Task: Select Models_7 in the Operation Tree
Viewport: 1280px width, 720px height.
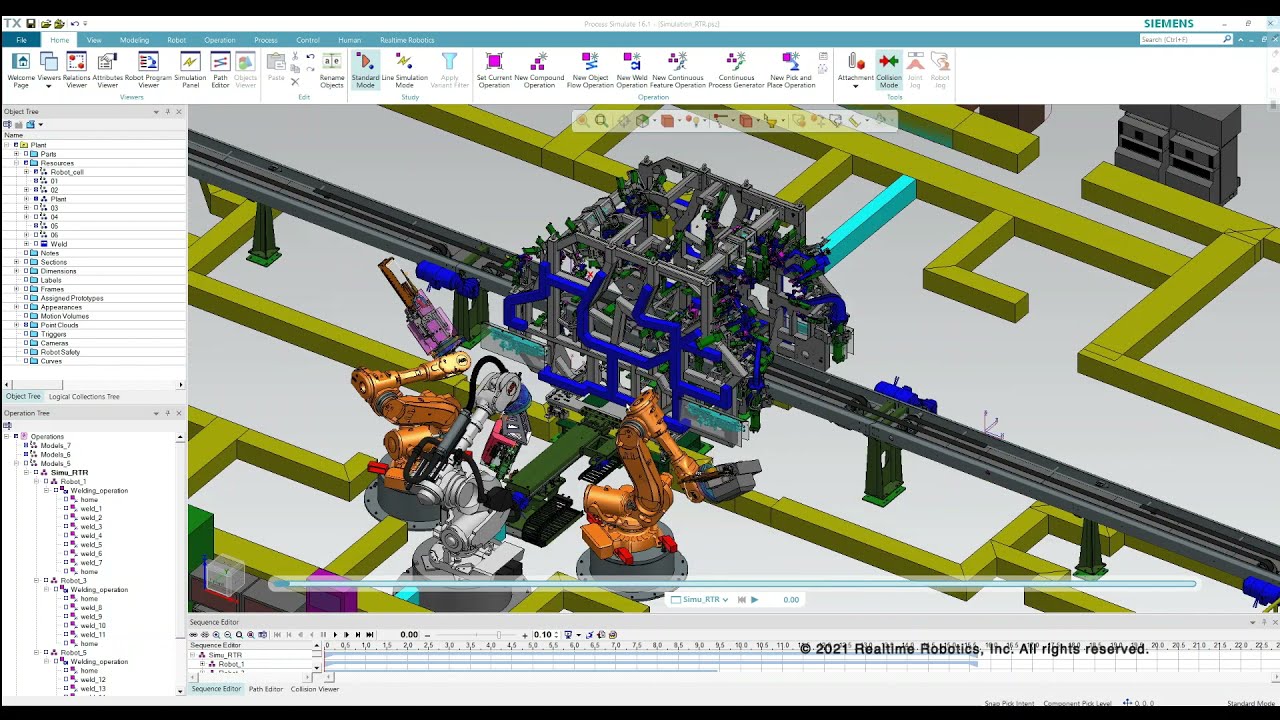Action: coord(56,446)
